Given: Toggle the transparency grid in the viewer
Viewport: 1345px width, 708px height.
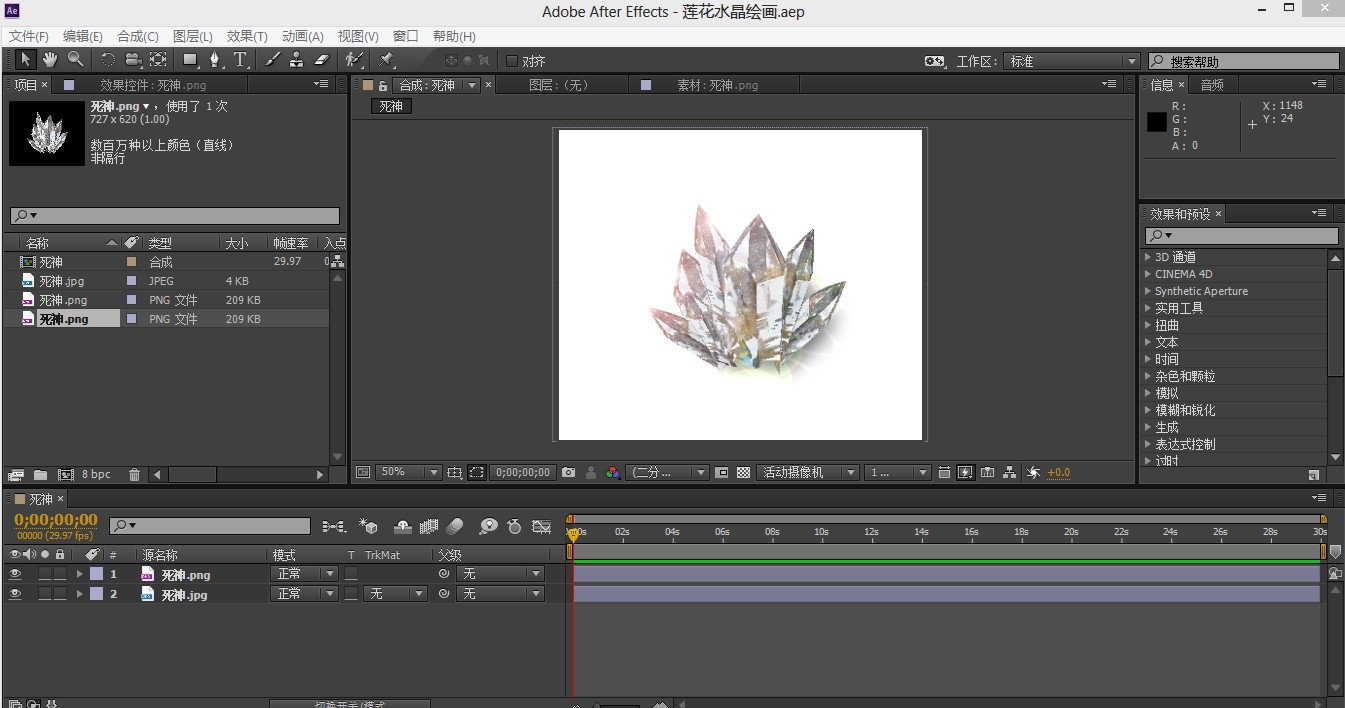Looking at the screenshot, I should click(743, 472).
